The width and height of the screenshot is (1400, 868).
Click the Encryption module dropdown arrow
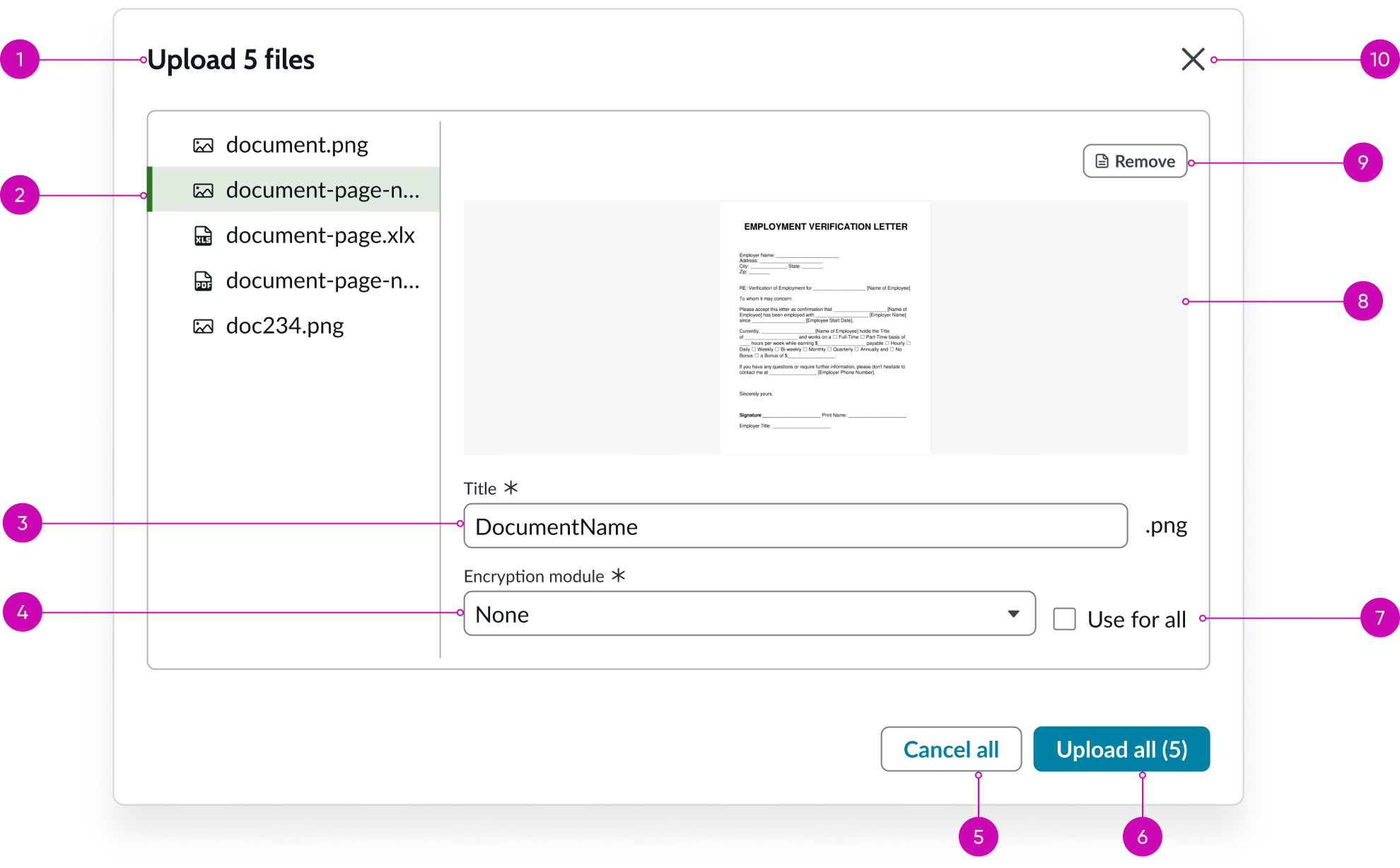pyautogui.click(x=1013, y=614)
